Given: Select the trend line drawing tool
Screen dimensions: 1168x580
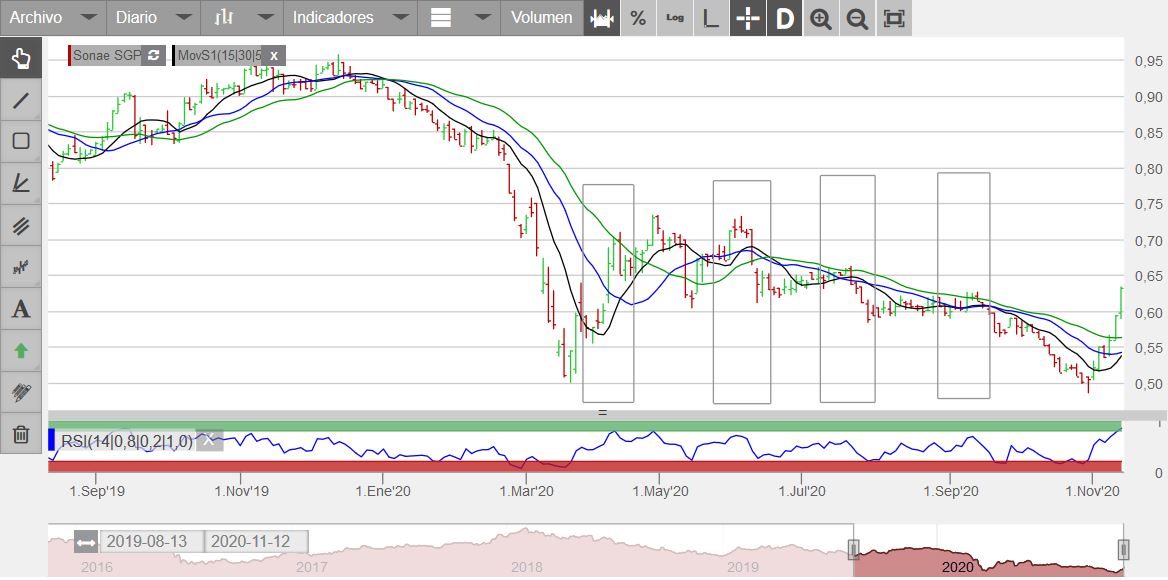Looking at the screenshot, I should pos(21,100).
